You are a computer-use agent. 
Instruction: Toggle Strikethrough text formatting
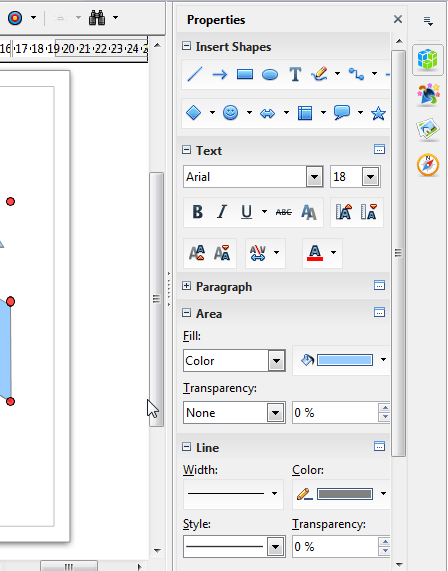point(284,212)
